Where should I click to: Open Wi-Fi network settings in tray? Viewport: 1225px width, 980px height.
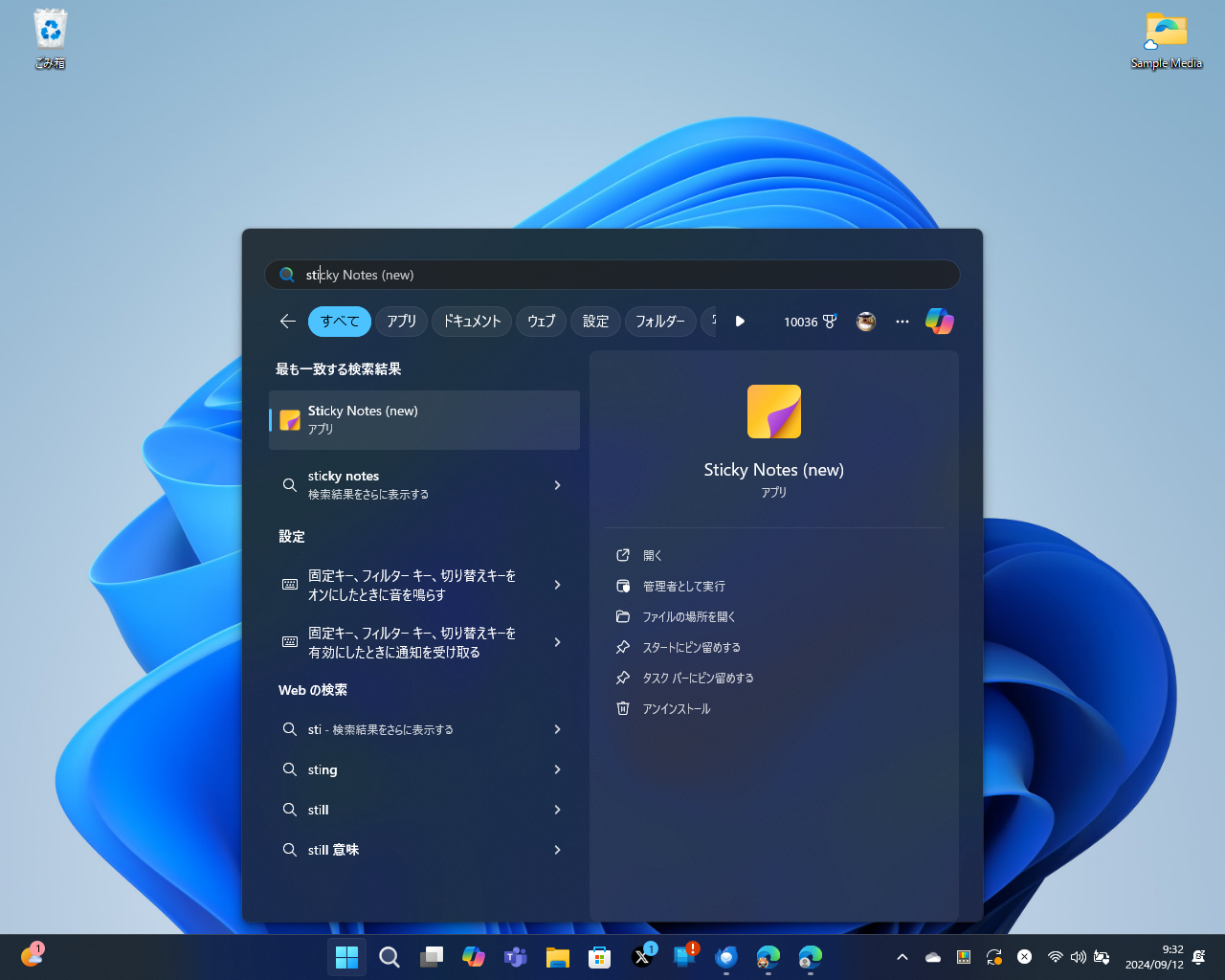1056,957
